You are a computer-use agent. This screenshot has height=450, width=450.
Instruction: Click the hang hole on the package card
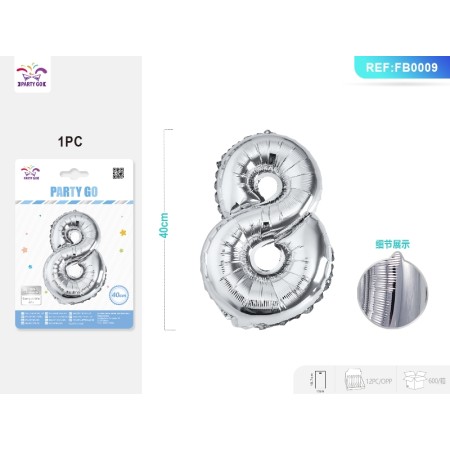74,173
